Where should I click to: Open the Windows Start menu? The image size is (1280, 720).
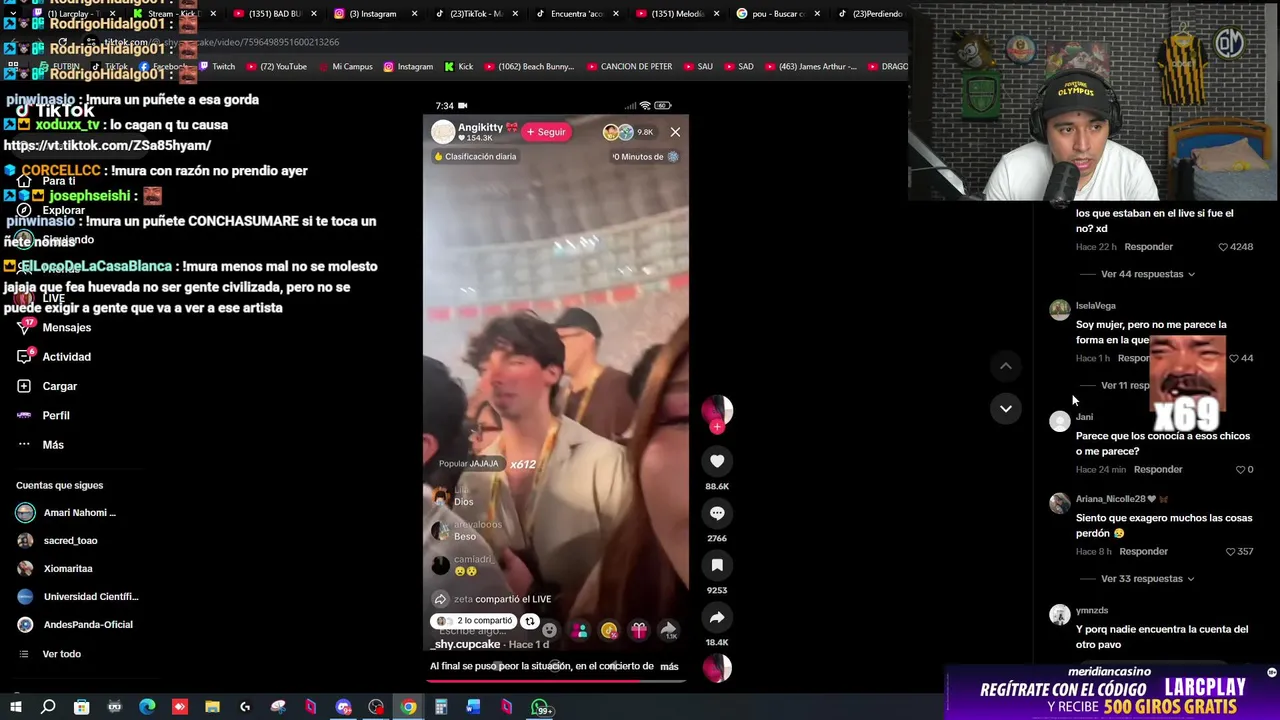pos(16,708)
